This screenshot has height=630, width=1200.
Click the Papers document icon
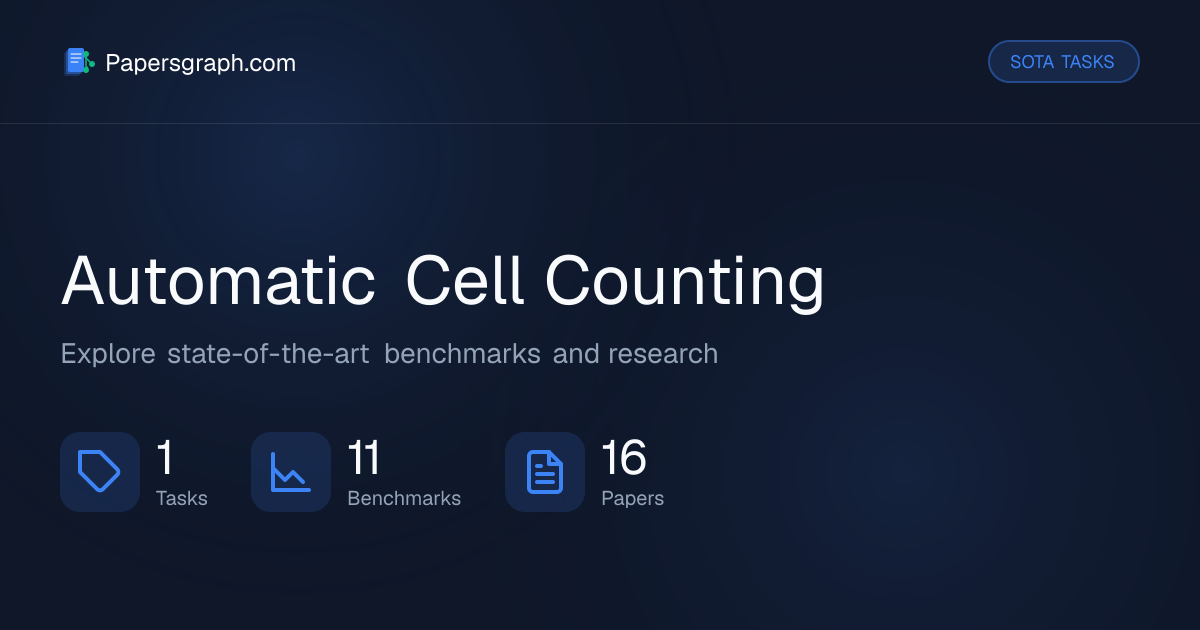click(x=544, y=472)
